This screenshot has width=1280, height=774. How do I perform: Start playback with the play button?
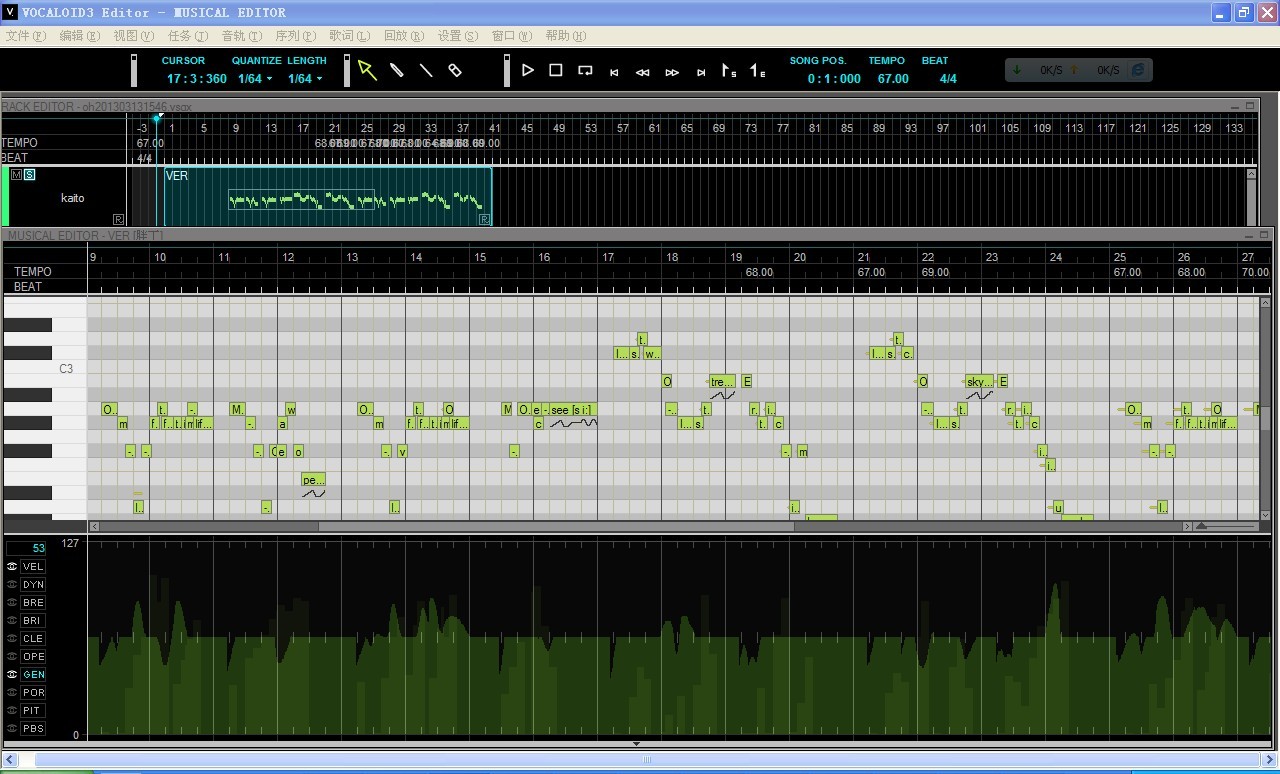pyautogui.click(x=527, y=70)
